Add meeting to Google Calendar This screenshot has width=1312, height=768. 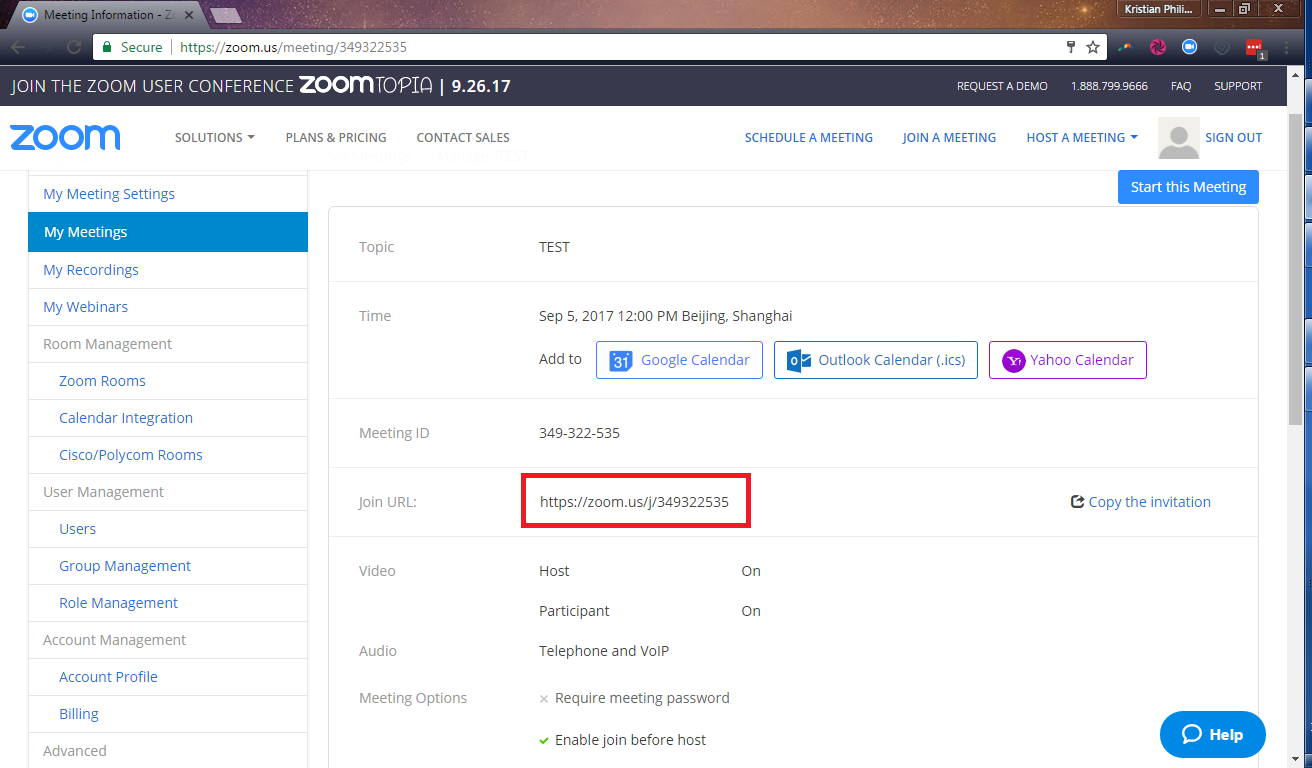click(x=679, y=360)
